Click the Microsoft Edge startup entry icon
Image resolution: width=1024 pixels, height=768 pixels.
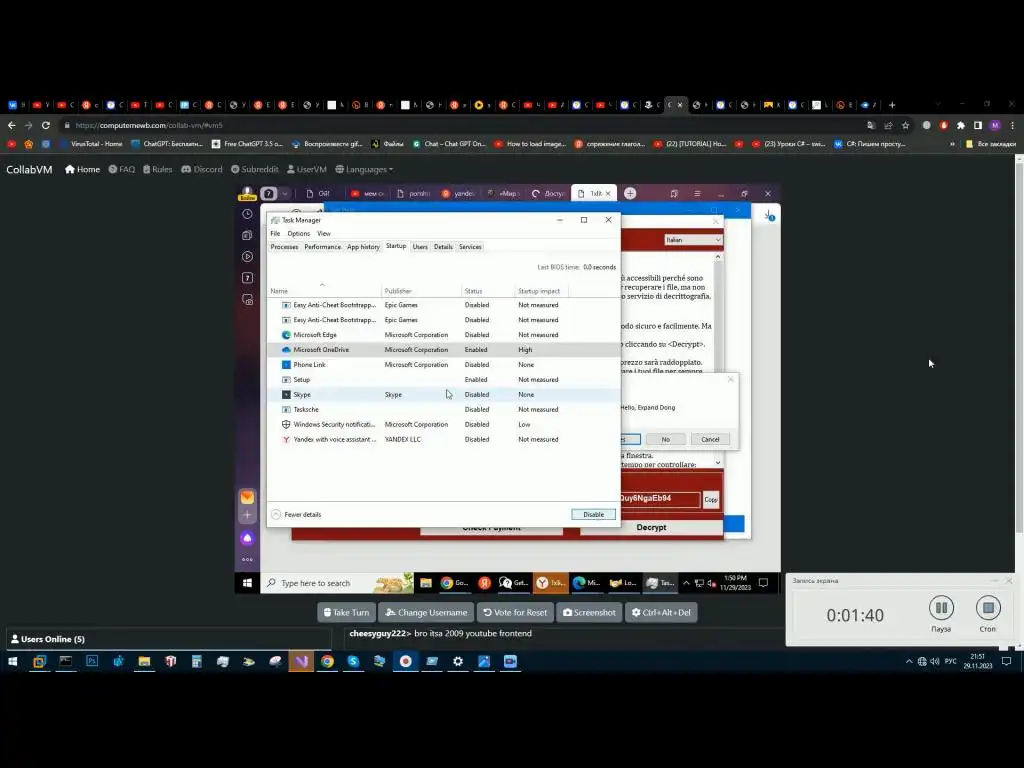coord(285,335)
